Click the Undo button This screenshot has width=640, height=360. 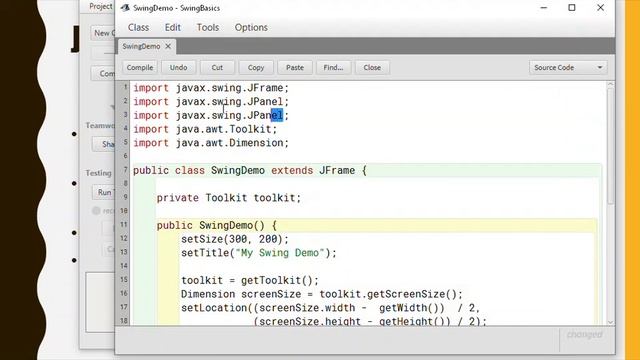coord(178,68)
